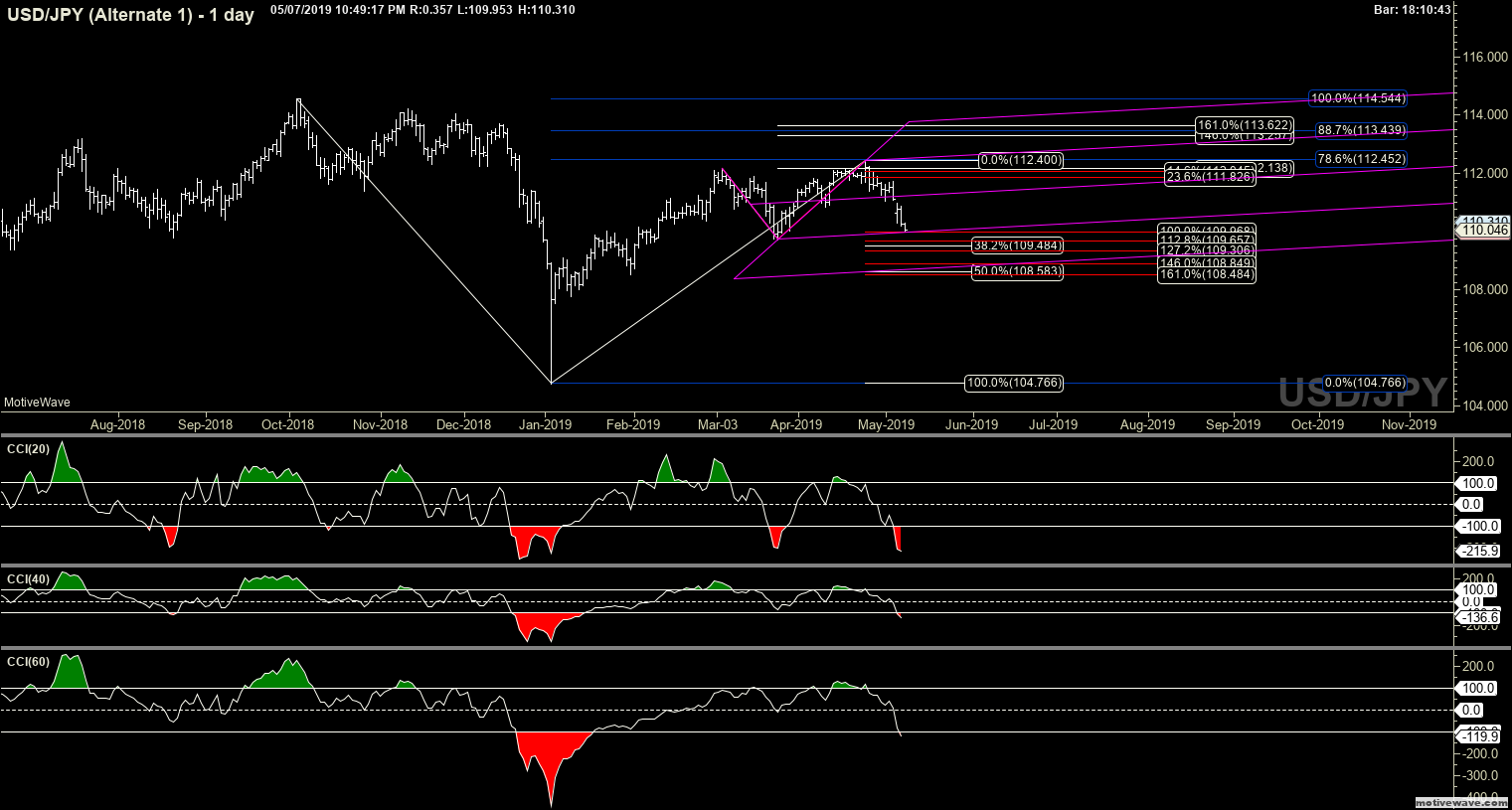This screenshot has height=810, width=1512.
Task: Click the blue 78.6%(112.452) retracement label
Action: pos(1361,159)
